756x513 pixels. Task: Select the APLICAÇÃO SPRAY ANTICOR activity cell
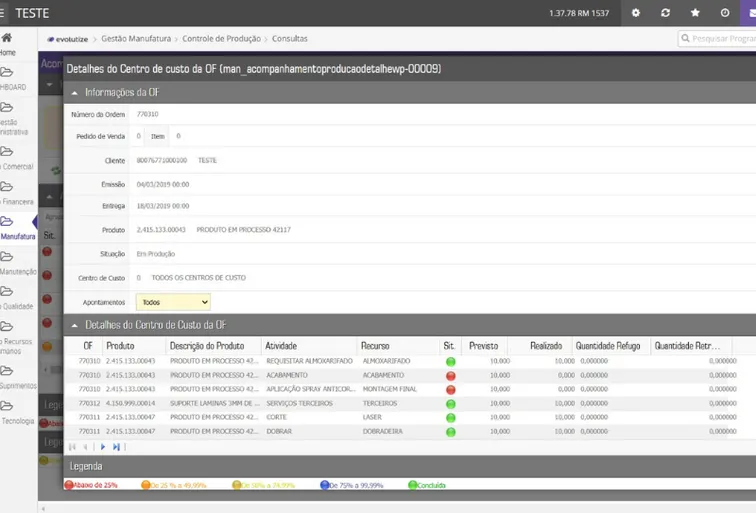point(311,389)
